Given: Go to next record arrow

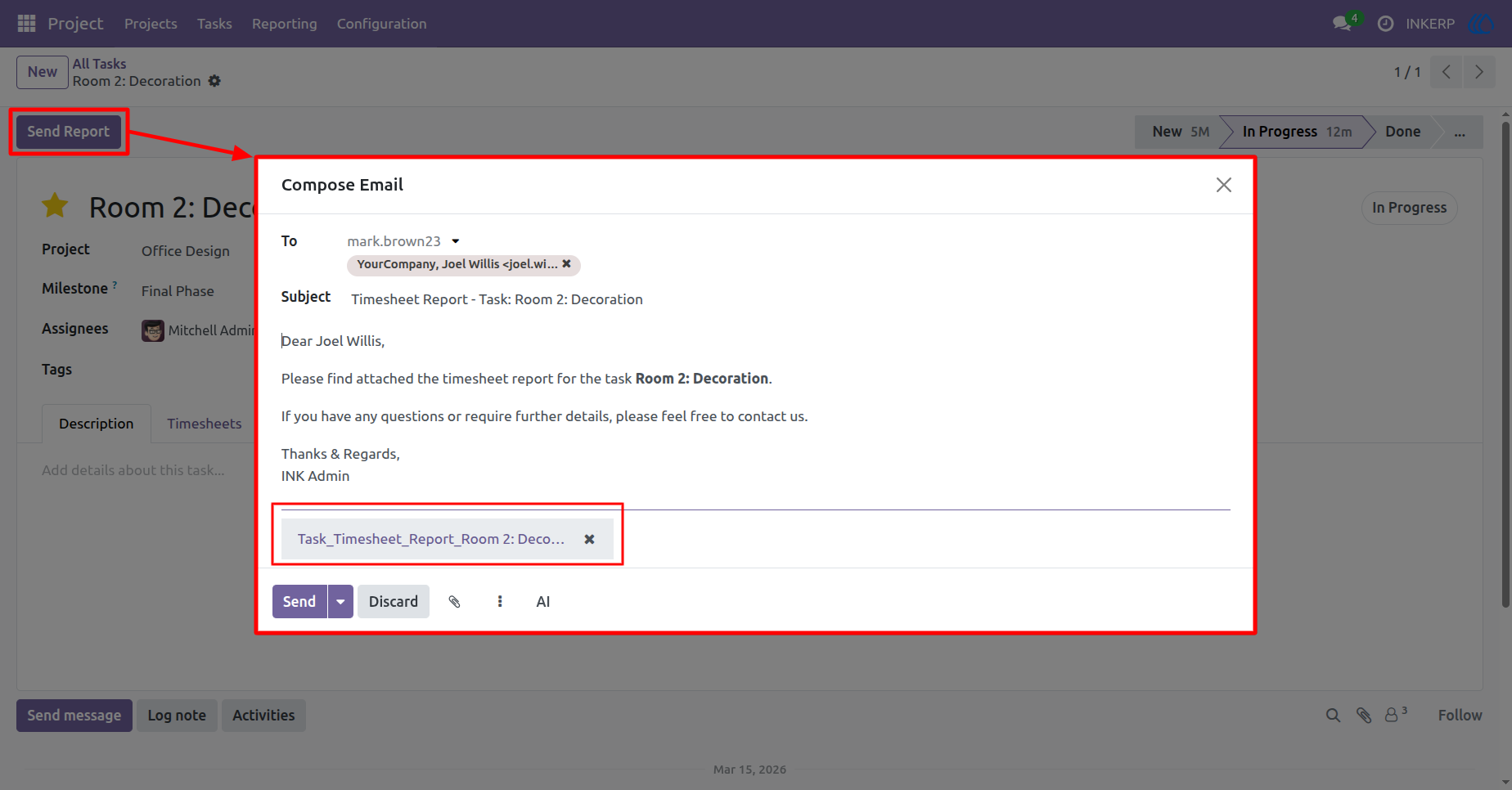Looking at the screenshot, I should pyautogui.click(x=1479, y=72).
